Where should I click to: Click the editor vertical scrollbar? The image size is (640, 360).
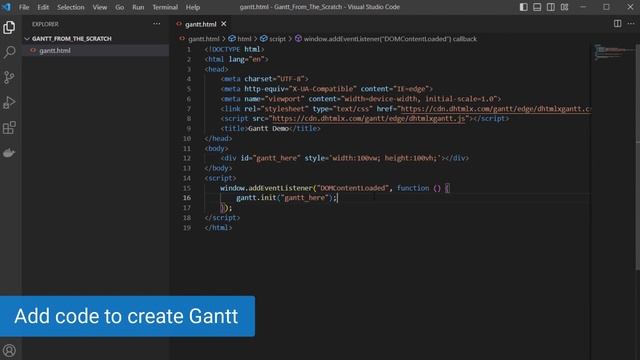tap(638, 156)
